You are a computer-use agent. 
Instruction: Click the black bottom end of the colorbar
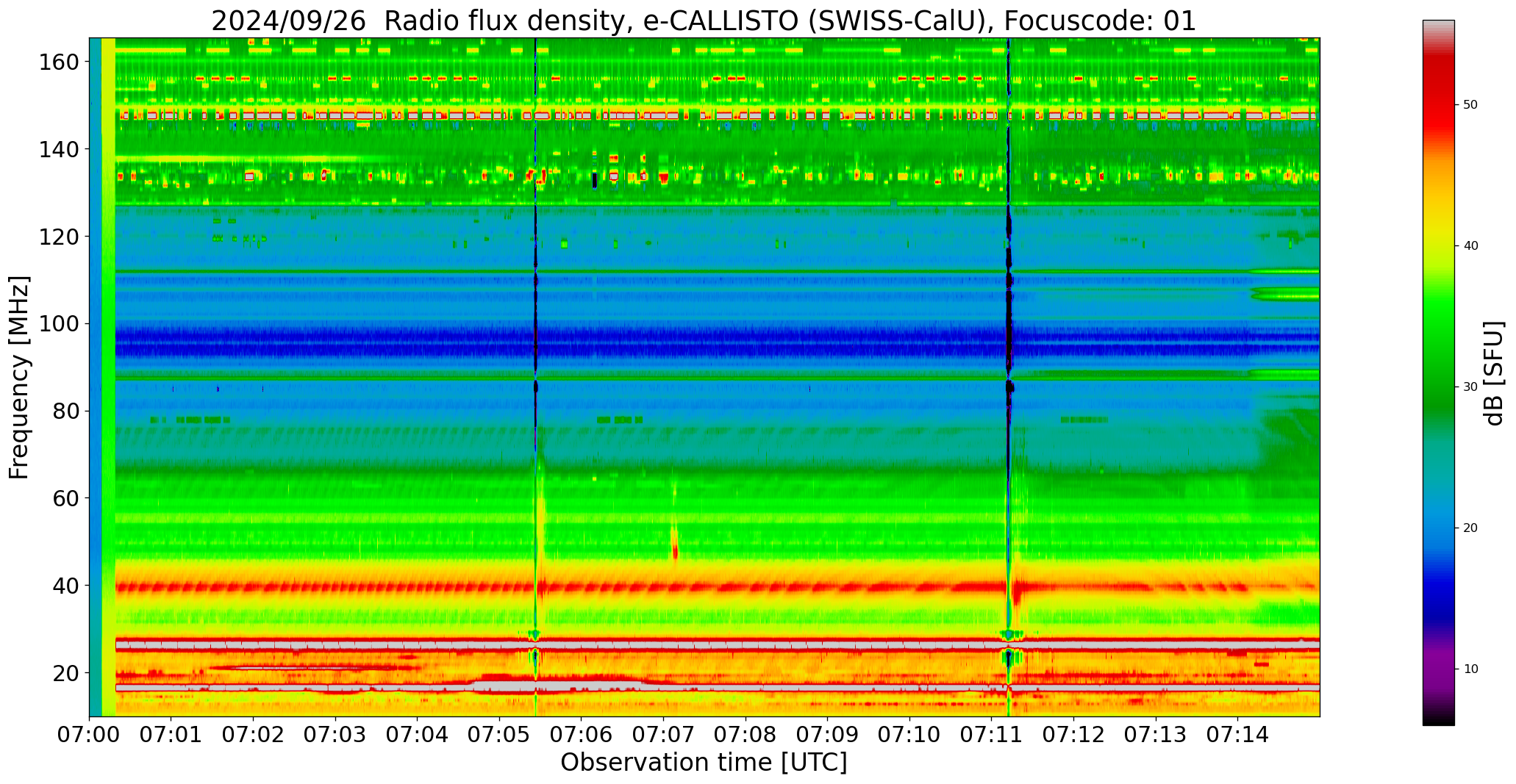[1438, 719]
